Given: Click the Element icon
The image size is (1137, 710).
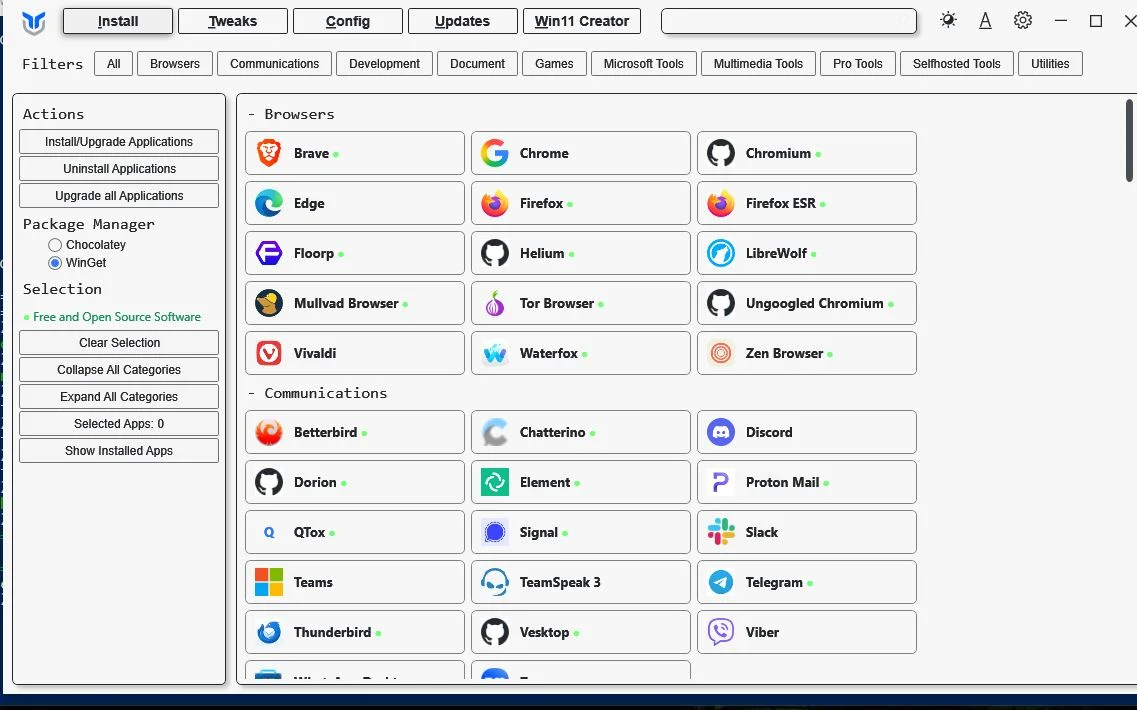Looking at the screenshot, I should point(495,482).
